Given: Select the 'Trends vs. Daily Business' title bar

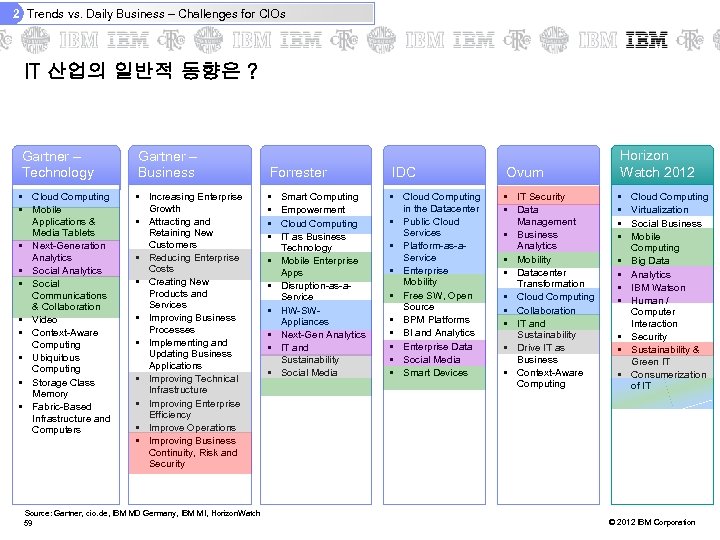Looking at the screenshot, I should tap(187, 13).
